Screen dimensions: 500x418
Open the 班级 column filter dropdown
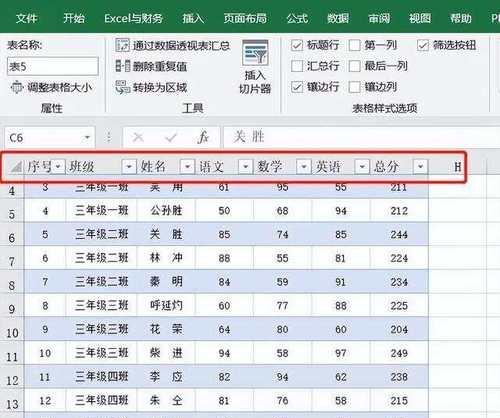(129, 166)
